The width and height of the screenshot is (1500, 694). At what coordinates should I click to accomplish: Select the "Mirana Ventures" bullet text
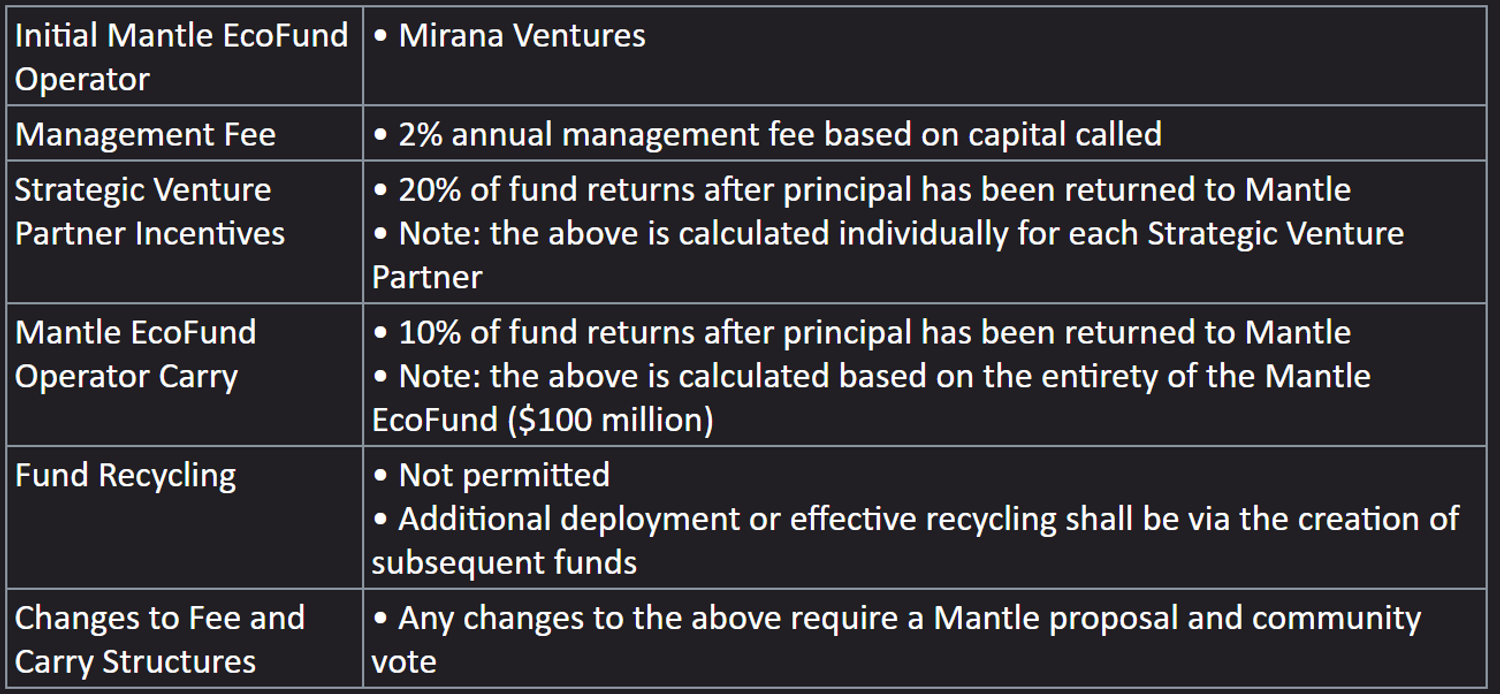(x=521, y=36)
